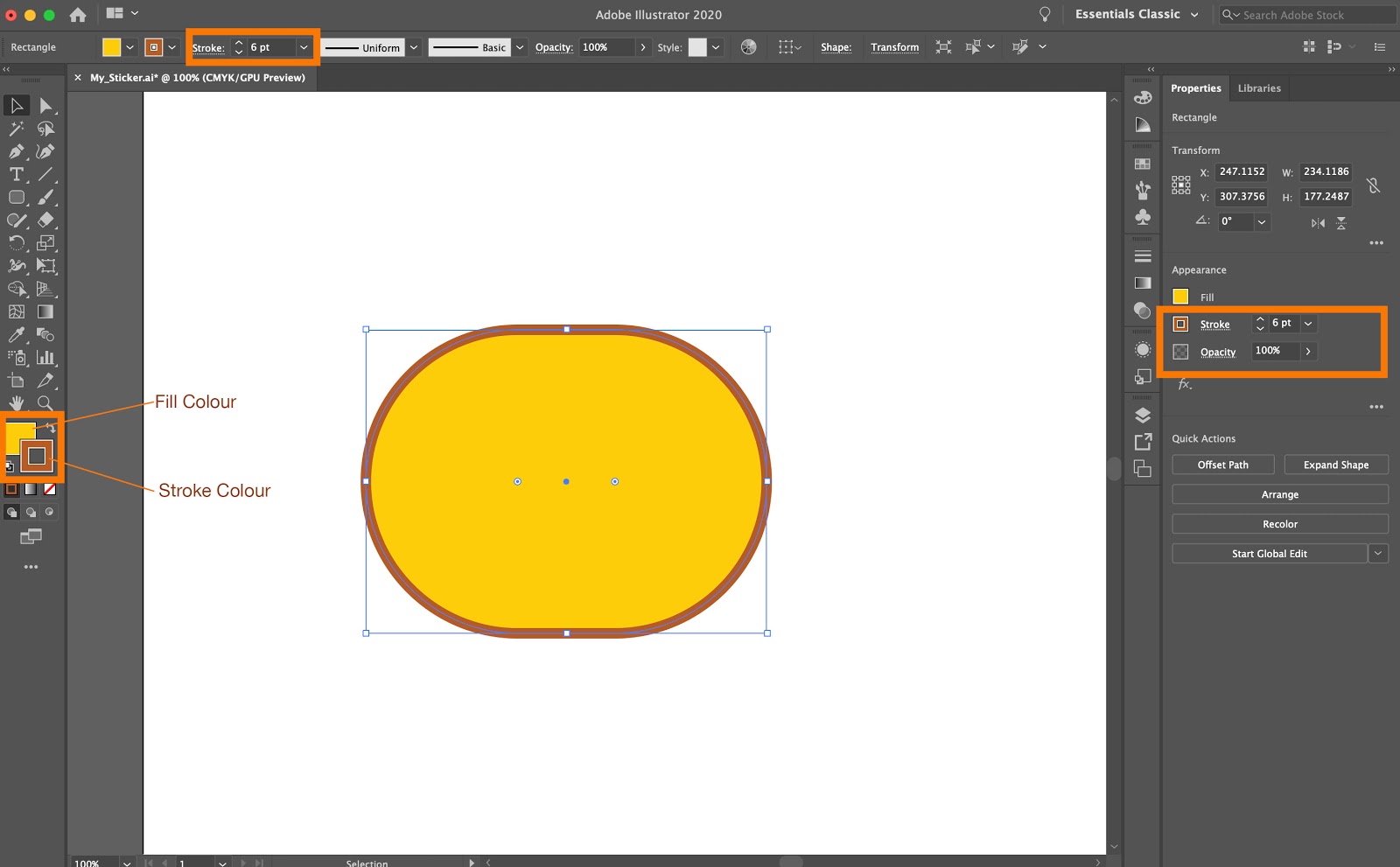Click the yellow Fill swatch in Appearance
This screenshot has width=1400, height=867.
pos(1181,297)
